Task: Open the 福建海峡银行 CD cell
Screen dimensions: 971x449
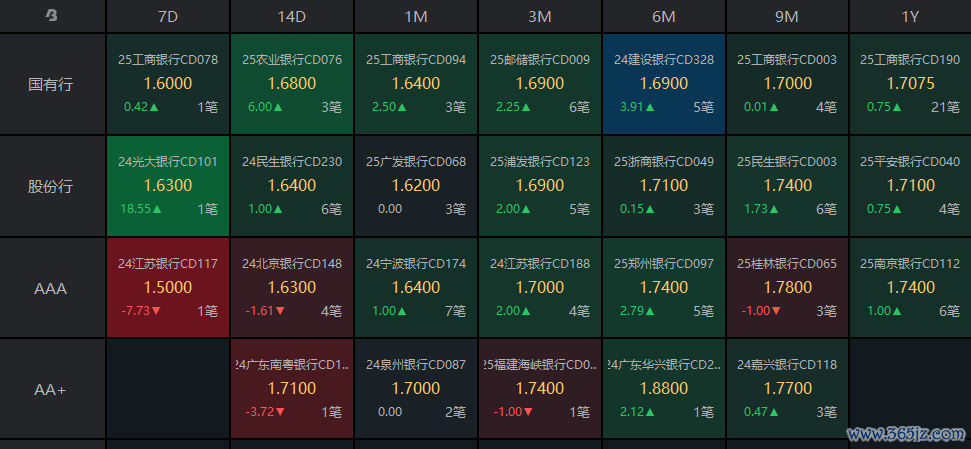Action: pyautogui.click(x=539, y=389)
